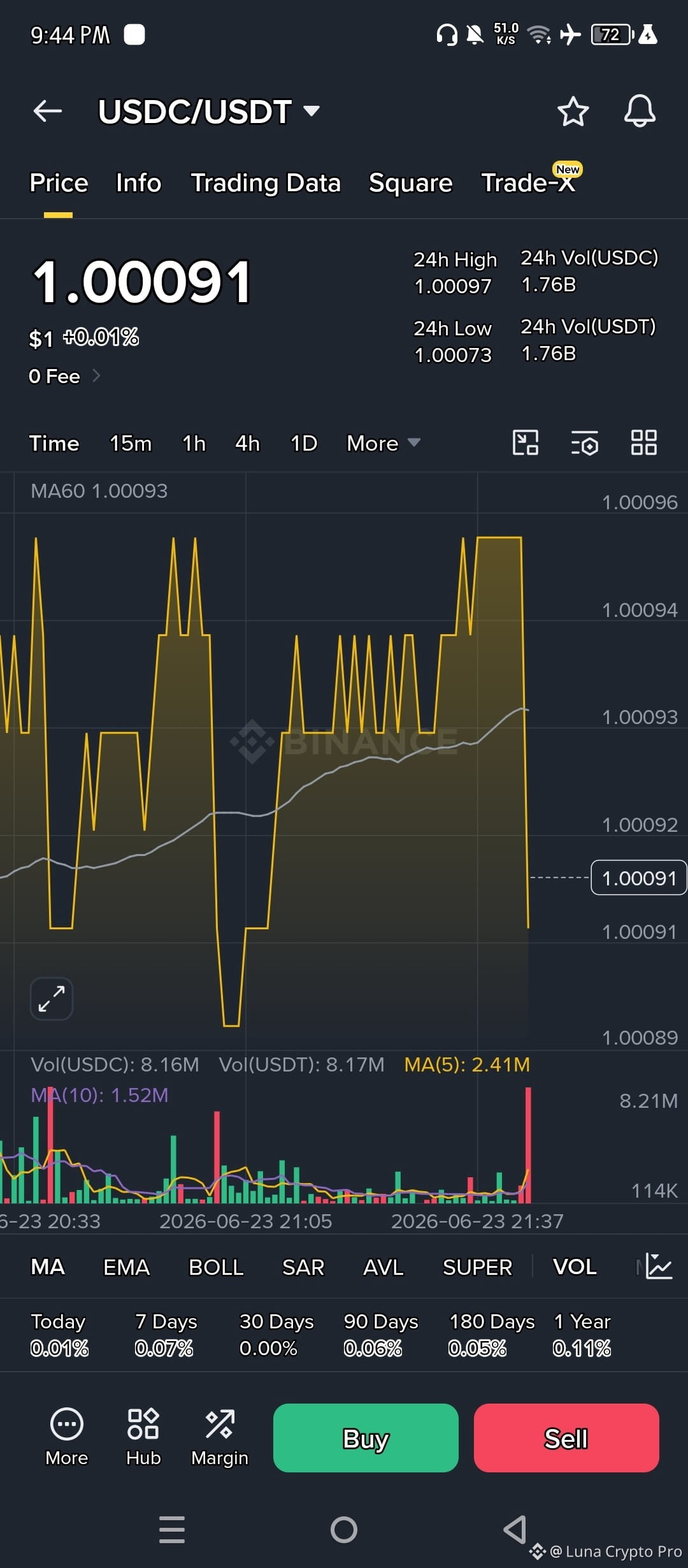Select the 1D chart interval

[x=304, y=443]
